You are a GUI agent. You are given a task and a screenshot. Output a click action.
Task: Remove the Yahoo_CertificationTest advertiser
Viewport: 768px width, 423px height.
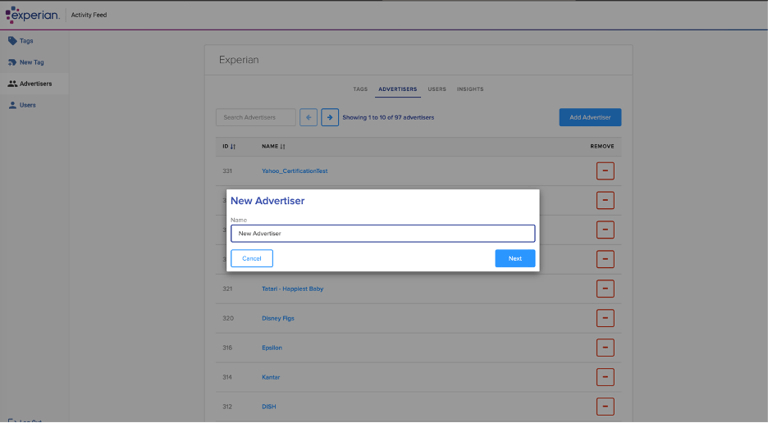click(x=604, y=171)
